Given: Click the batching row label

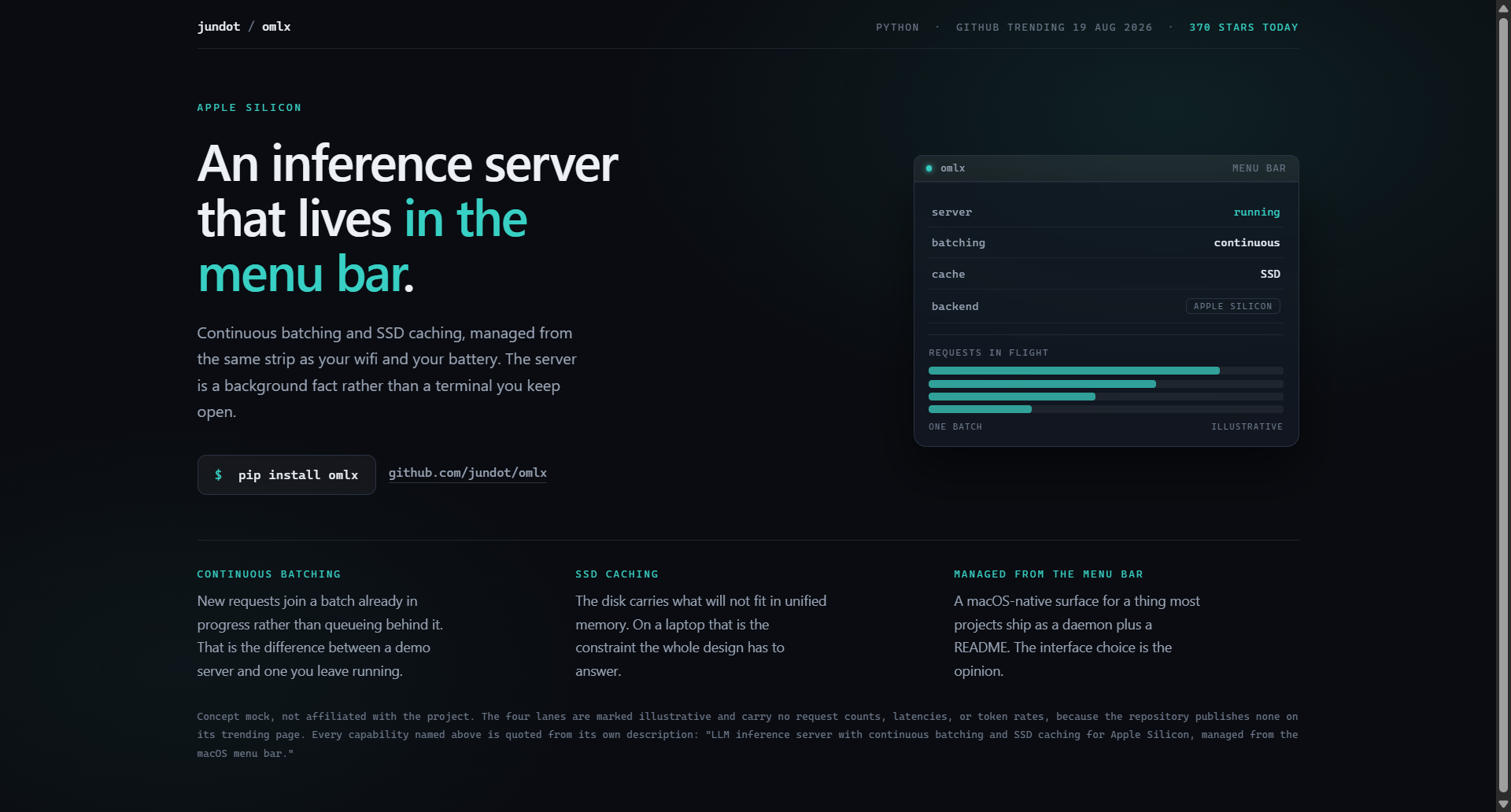Looking at the screenshot, I should [959, 243].
